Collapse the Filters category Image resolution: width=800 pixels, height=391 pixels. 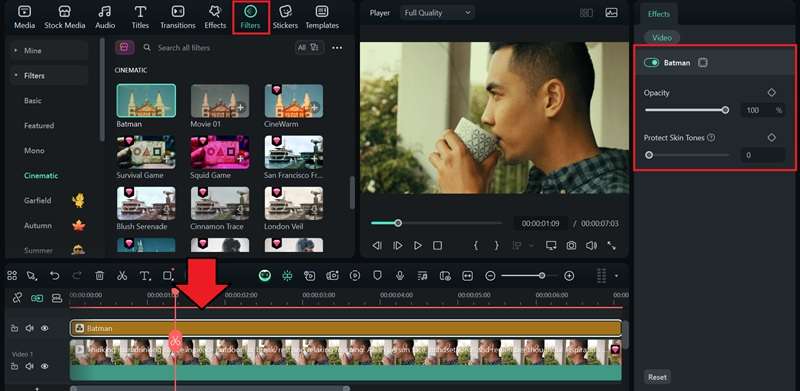(48, 76)
